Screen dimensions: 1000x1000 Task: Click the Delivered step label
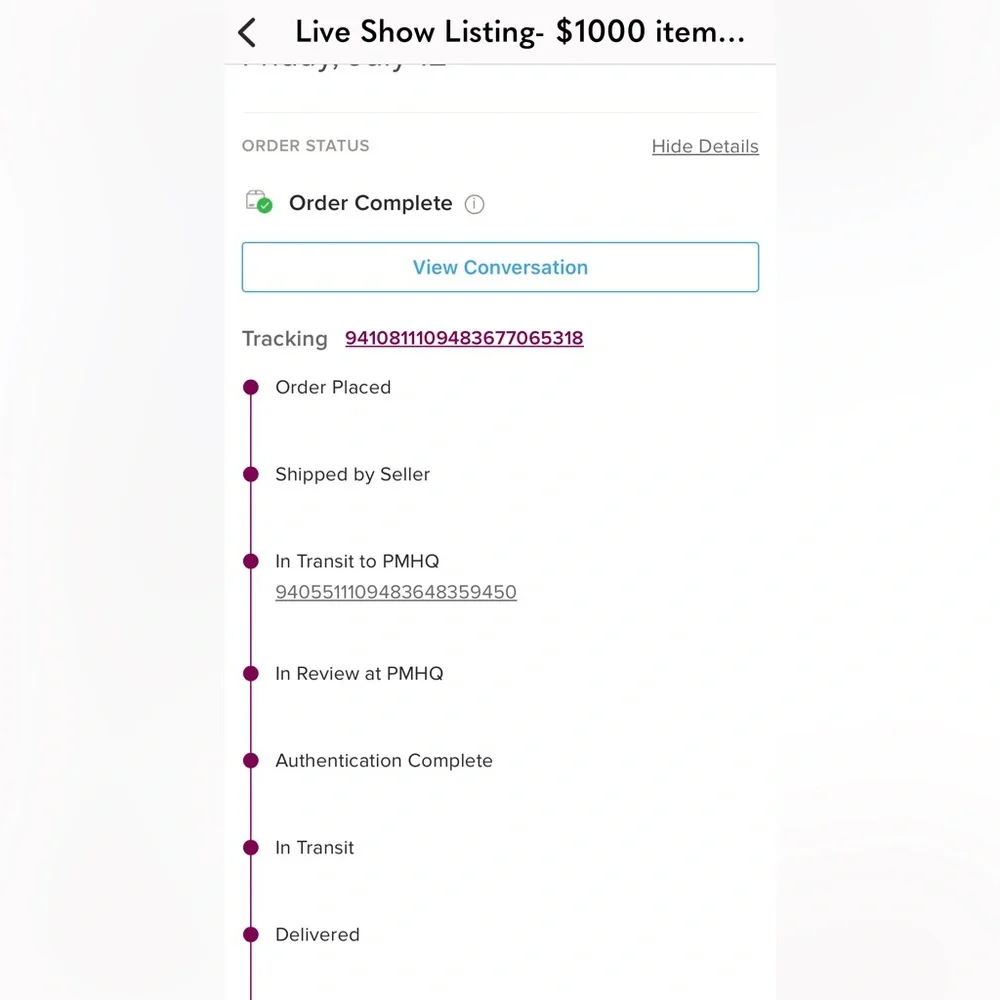coord(317,935)
